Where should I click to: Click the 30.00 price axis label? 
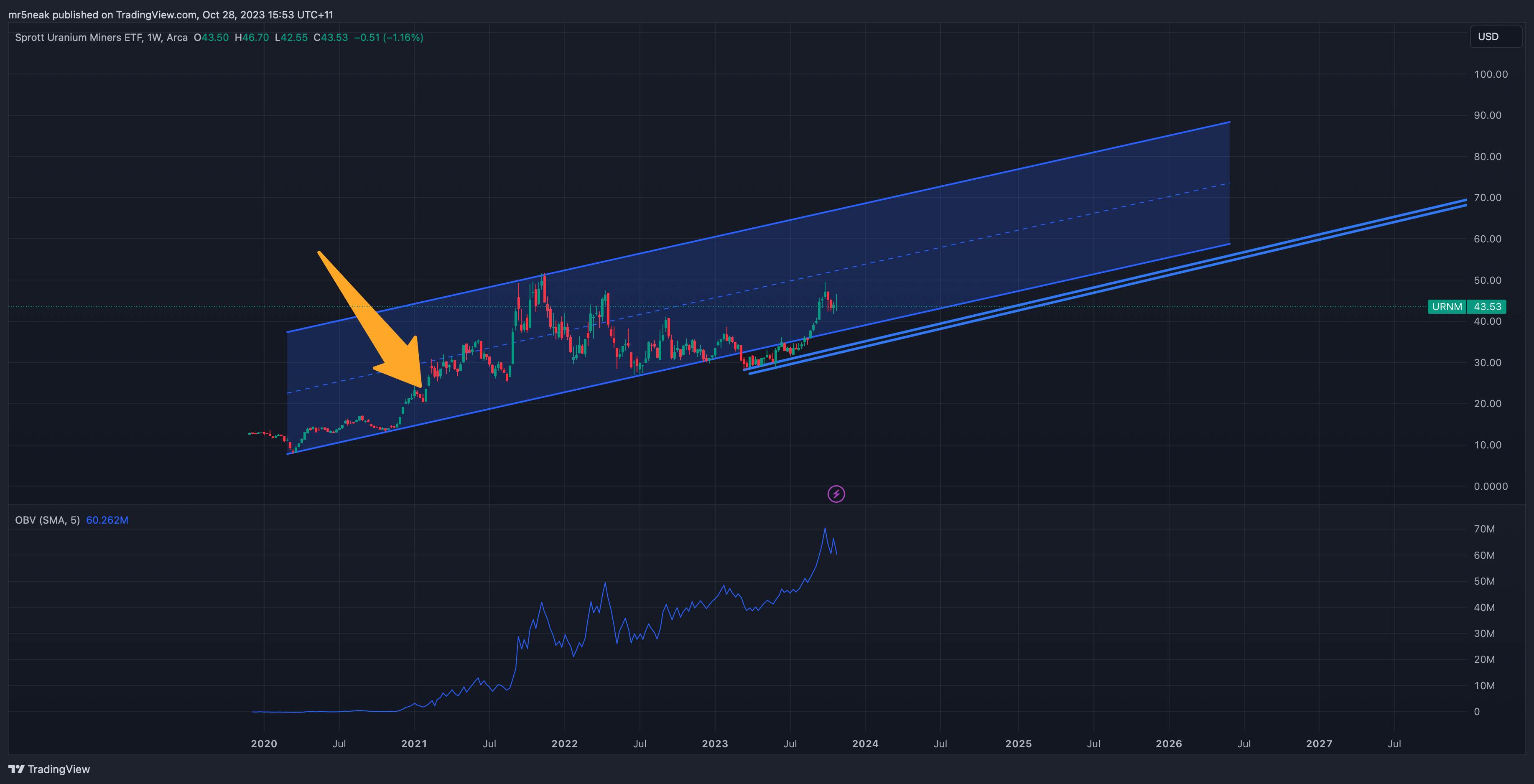pos(1488,362)
